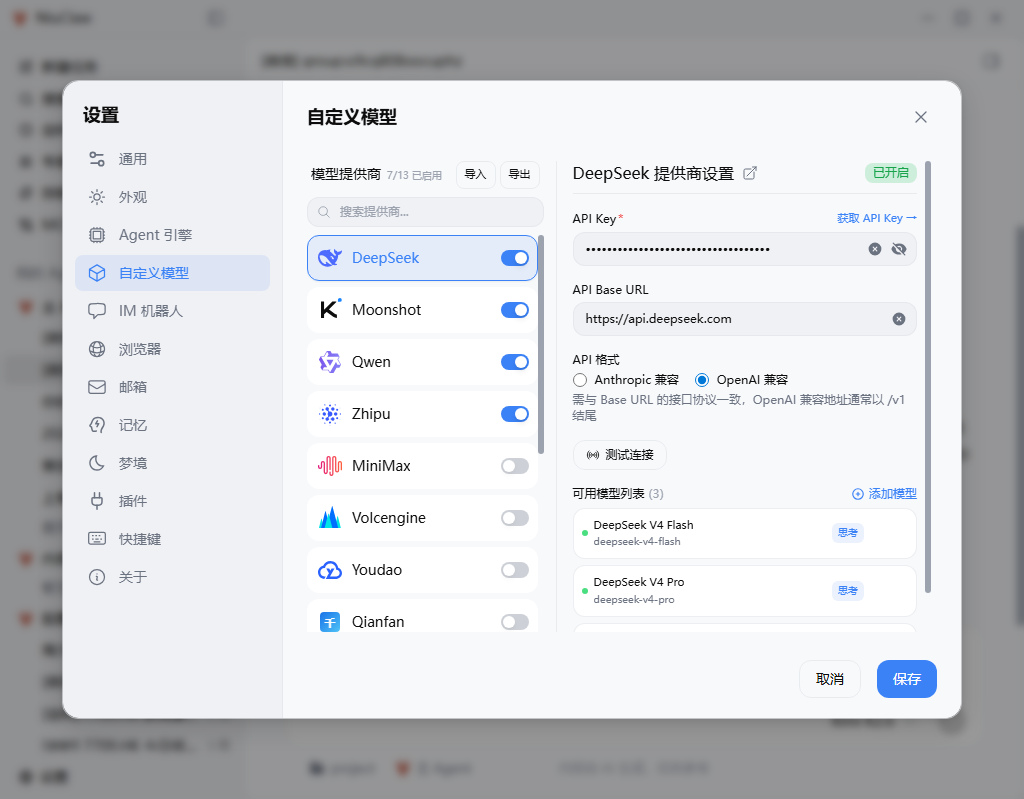Select the Anthropic 兼容 radio option
This screenshot has width=1024, height=799.
pyautogui.click(x=579, y=380)
